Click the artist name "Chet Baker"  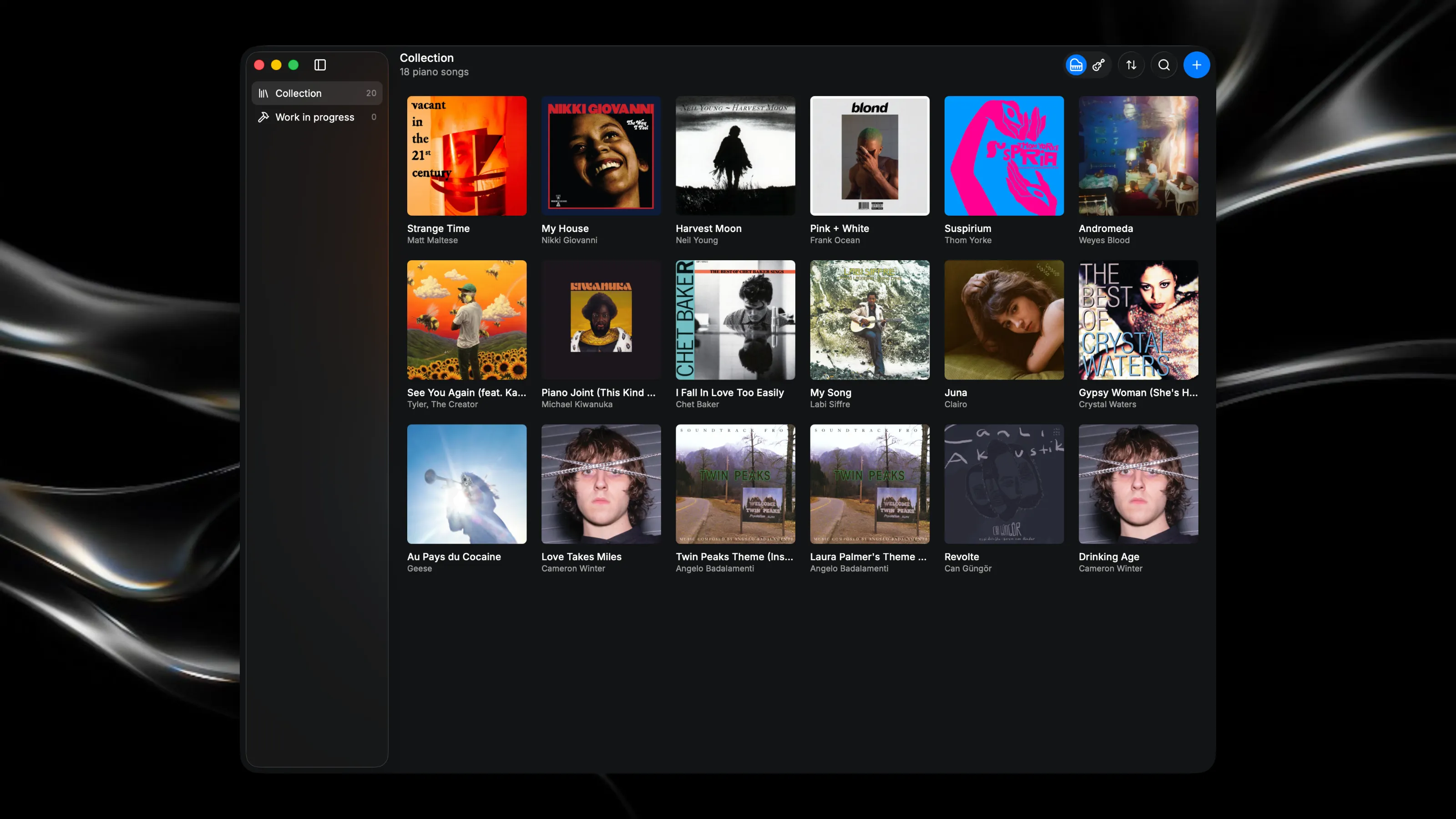point(697,404)
